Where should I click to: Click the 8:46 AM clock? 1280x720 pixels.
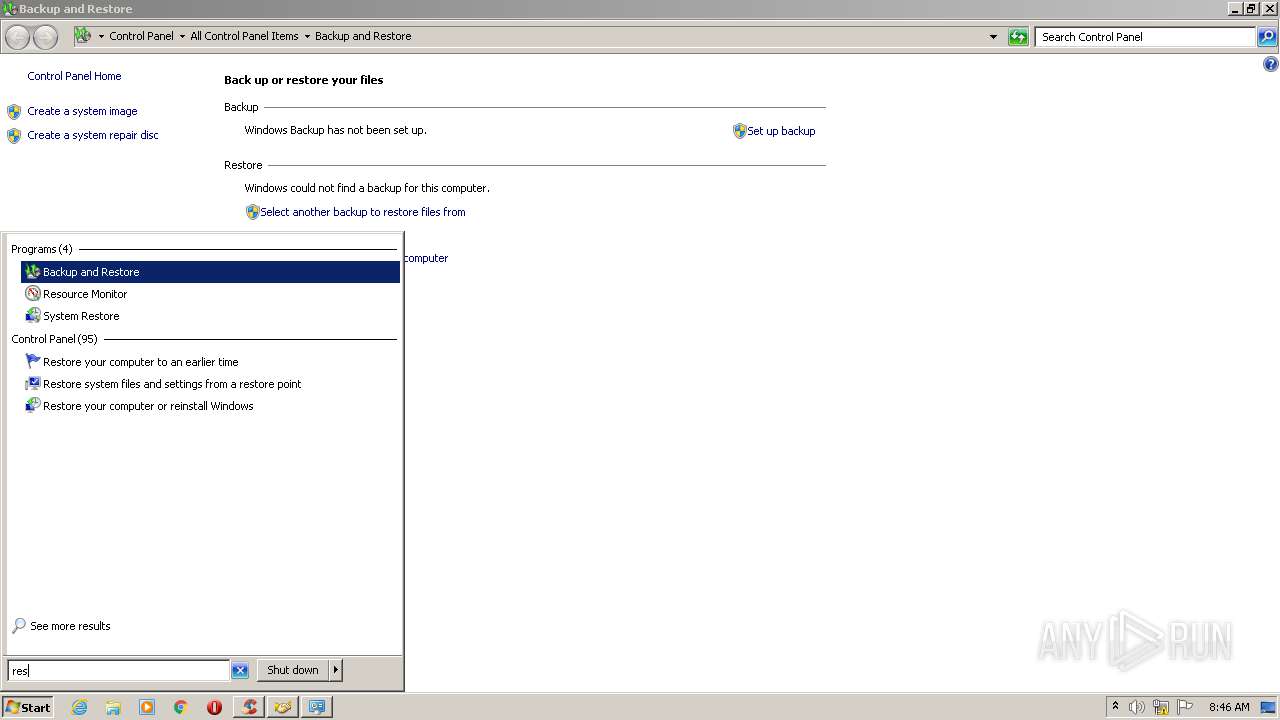(x=1229, y=707)
